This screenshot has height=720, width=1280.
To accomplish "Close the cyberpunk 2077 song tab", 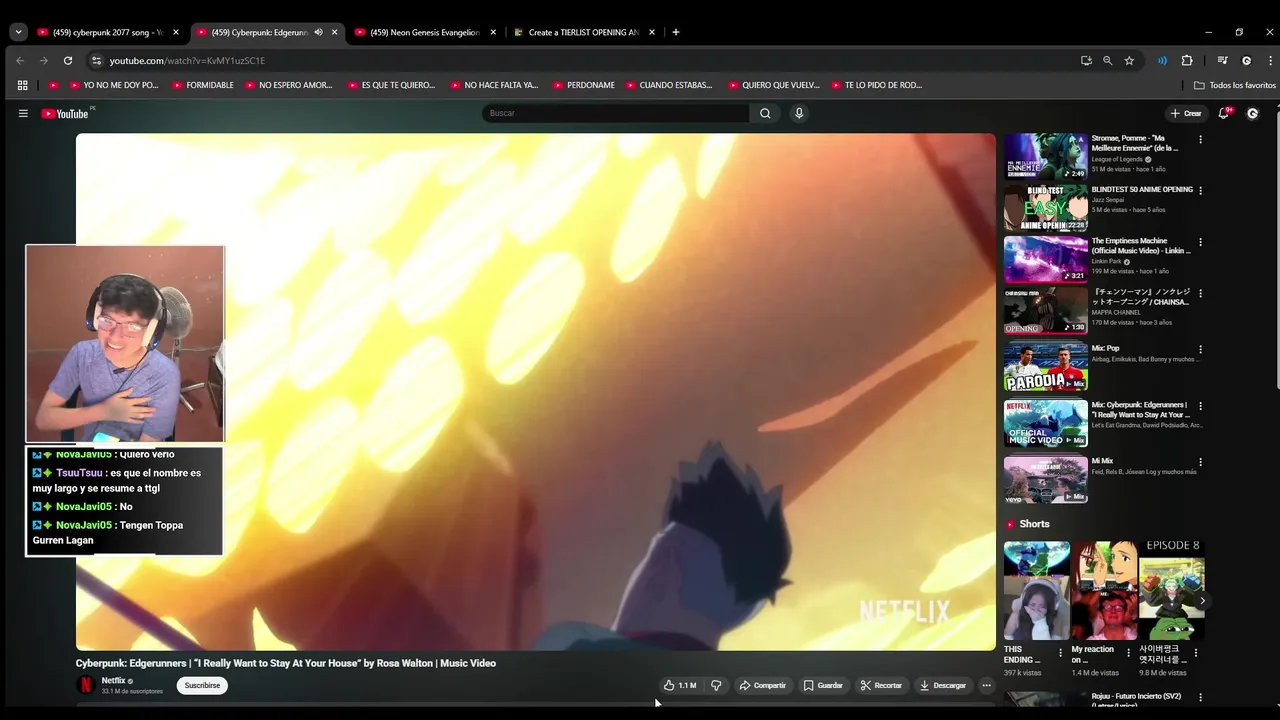I will tap(176, 32).
